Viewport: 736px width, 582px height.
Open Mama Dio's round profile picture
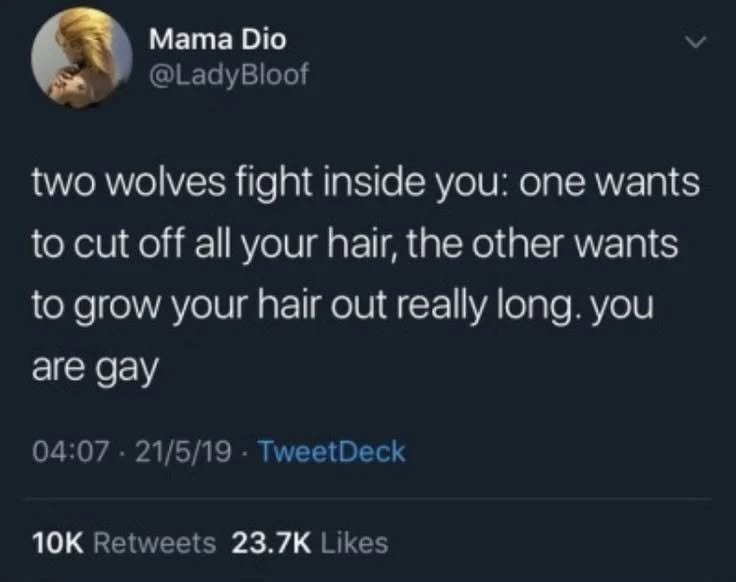[x=82, y=58]
